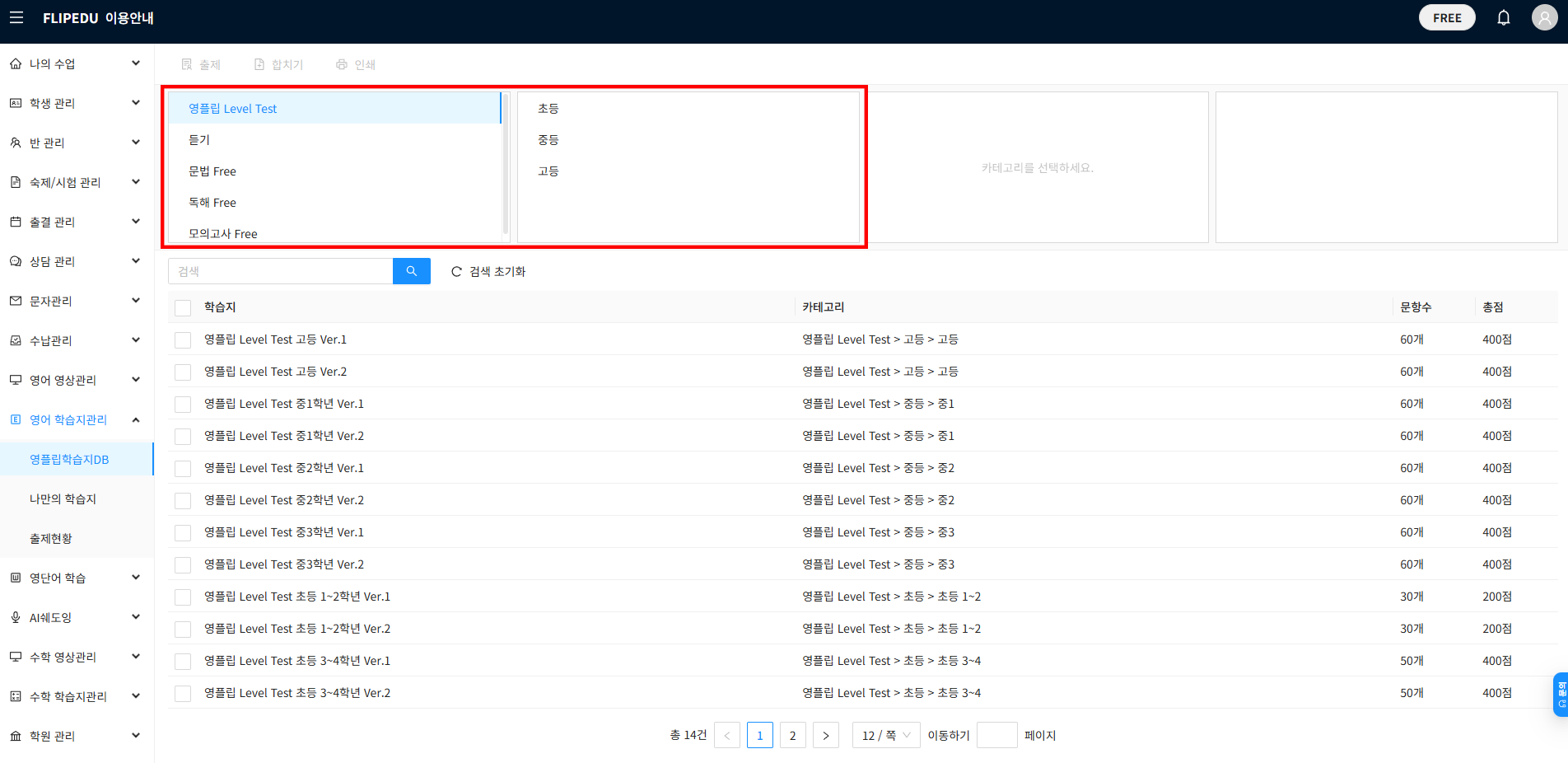The height and width of the screenshot is (763, 1568).
Task: Click the grid icon beside 수학 학습지관리
Action: coord(16,696)
